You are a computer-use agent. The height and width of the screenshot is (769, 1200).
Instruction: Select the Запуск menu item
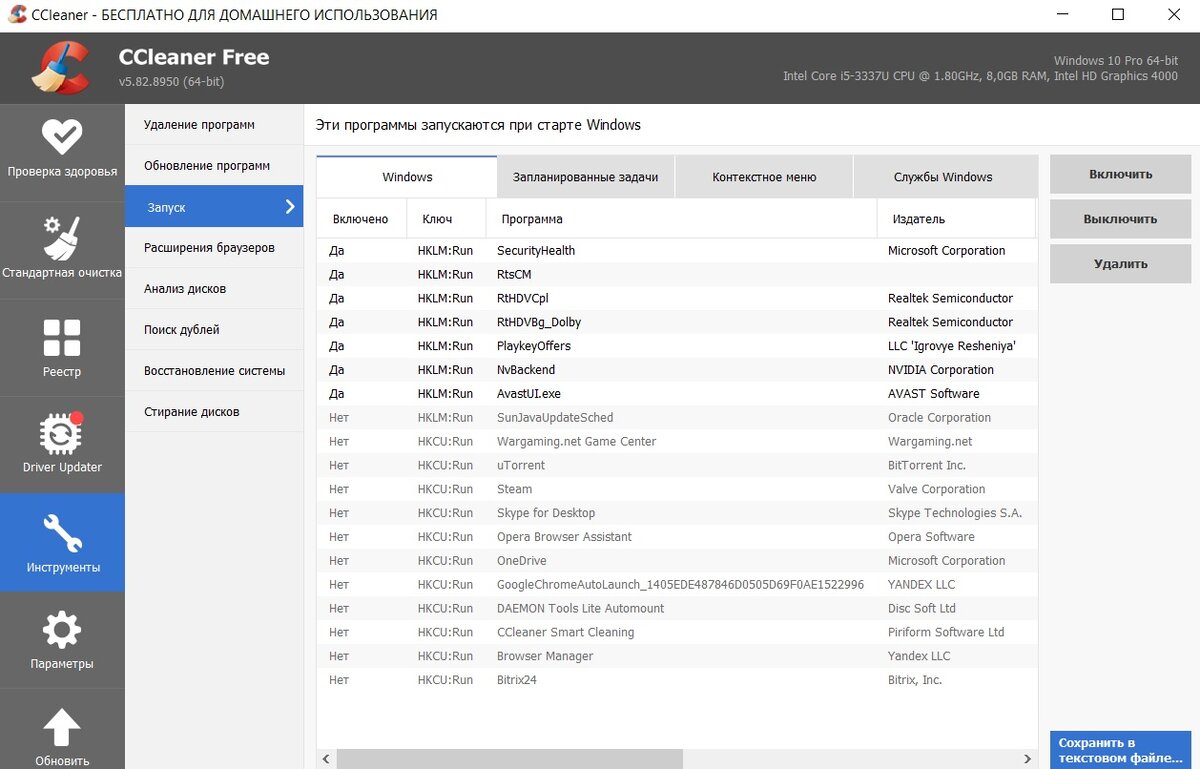click(214, 207)
